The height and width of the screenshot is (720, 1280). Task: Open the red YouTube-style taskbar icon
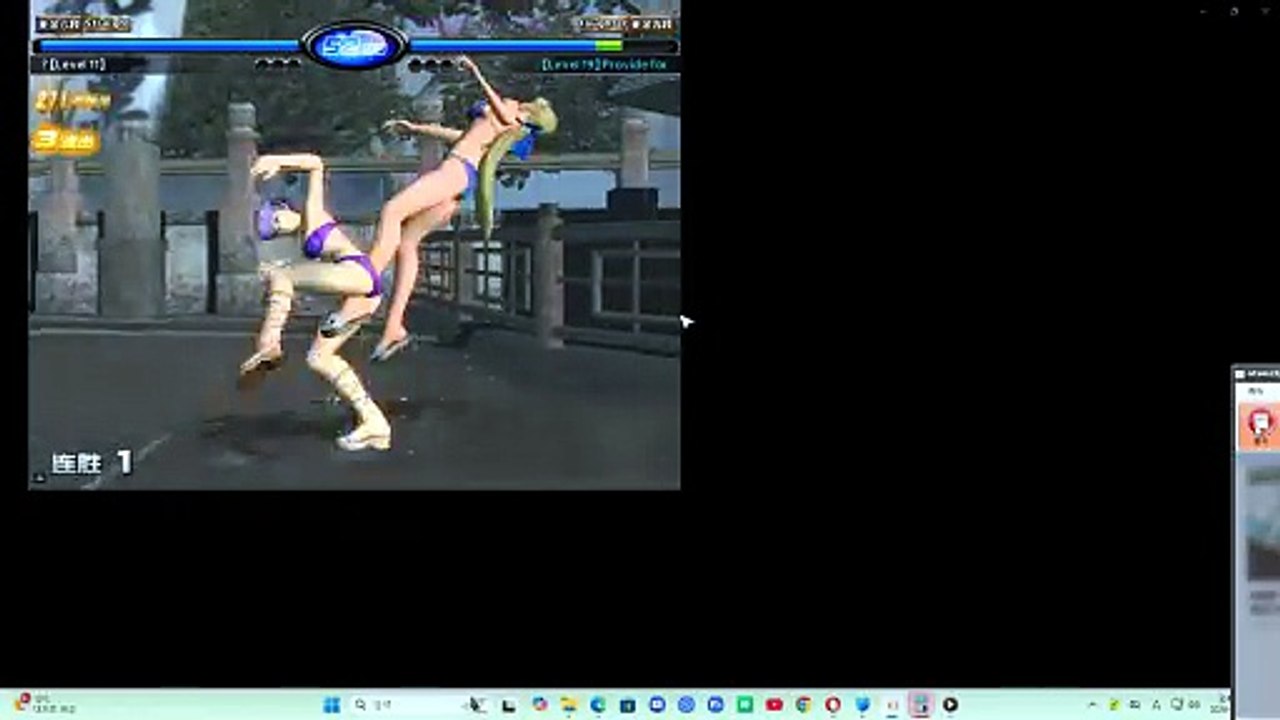774,705
